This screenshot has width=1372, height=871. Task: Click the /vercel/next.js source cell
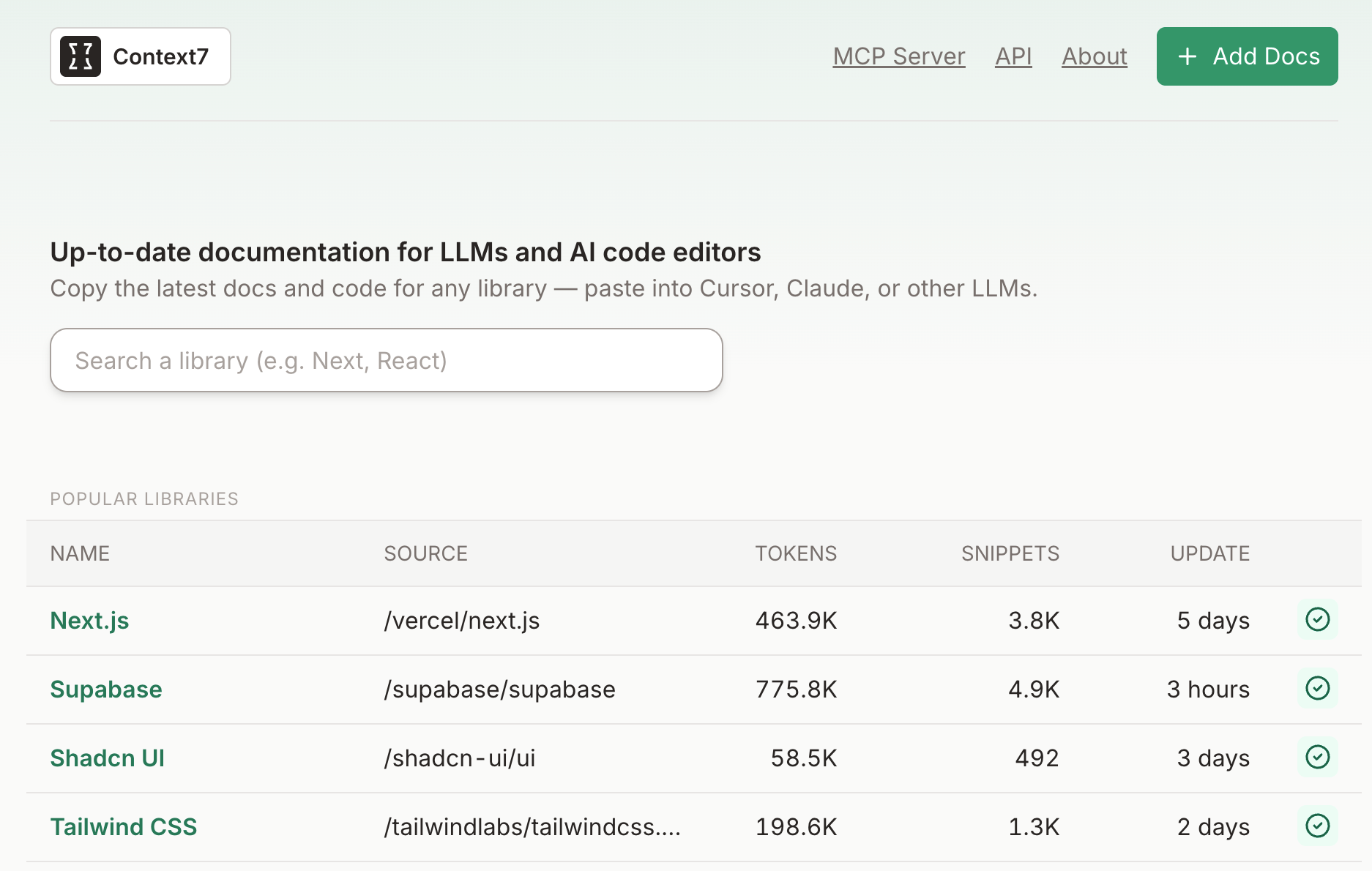462,621
